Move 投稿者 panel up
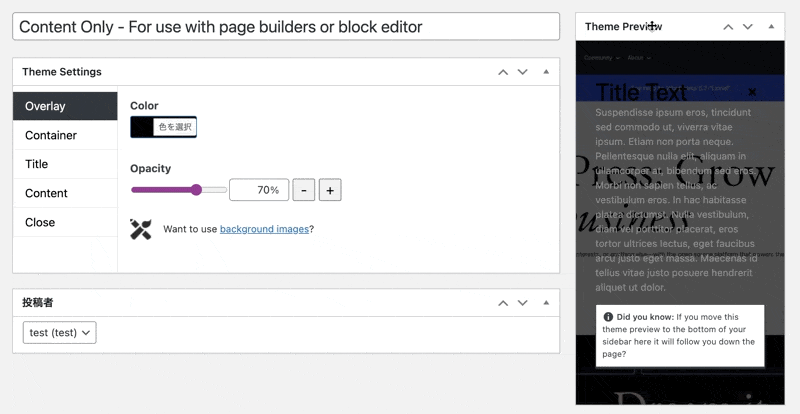 point(503,303)
